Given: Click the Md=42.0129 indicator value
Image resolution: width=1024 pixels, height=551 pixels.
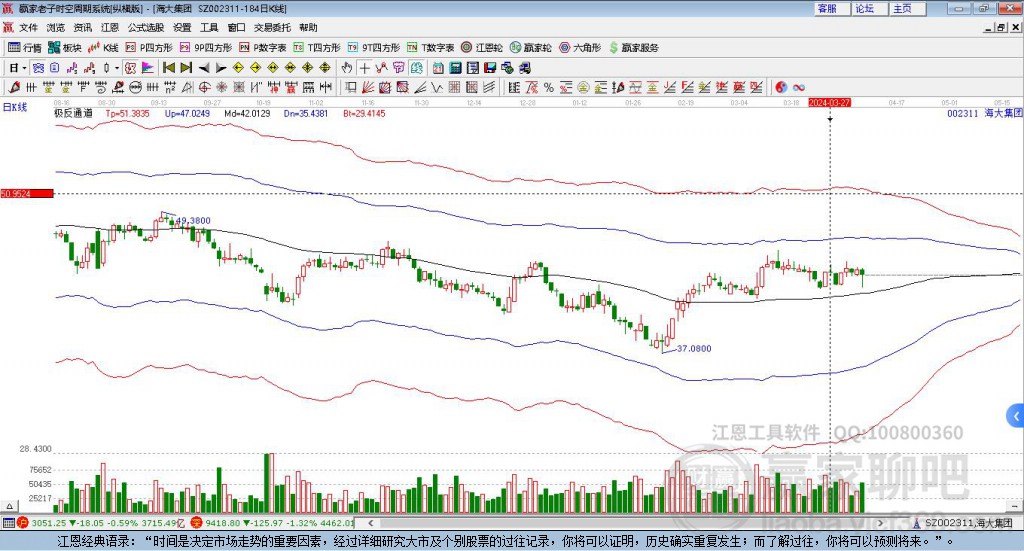Looking at the screenshot, I should point(247,113).
